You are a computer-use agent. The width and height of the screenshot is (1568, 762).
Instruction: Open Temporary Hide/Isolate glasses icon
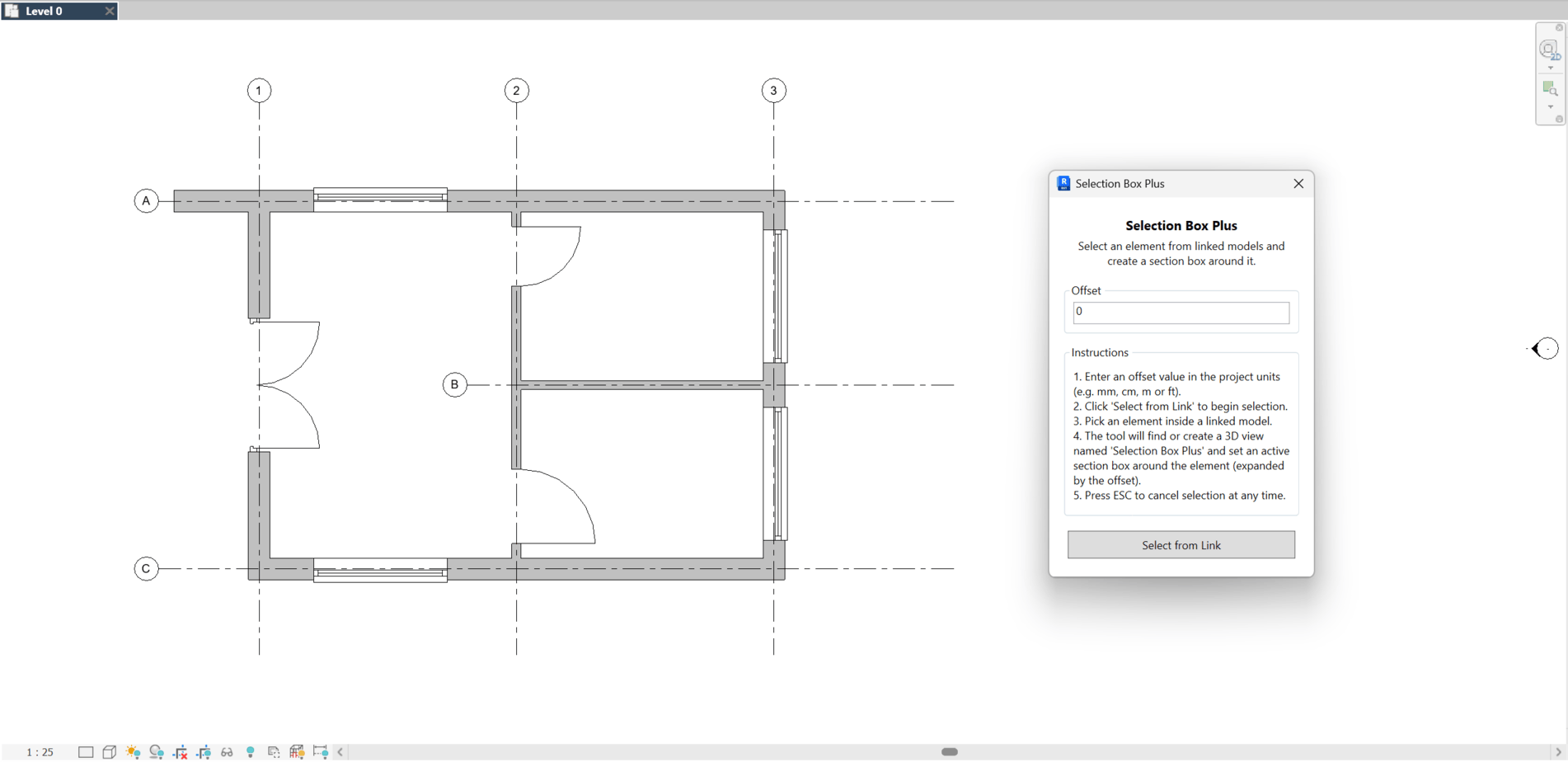227,751
